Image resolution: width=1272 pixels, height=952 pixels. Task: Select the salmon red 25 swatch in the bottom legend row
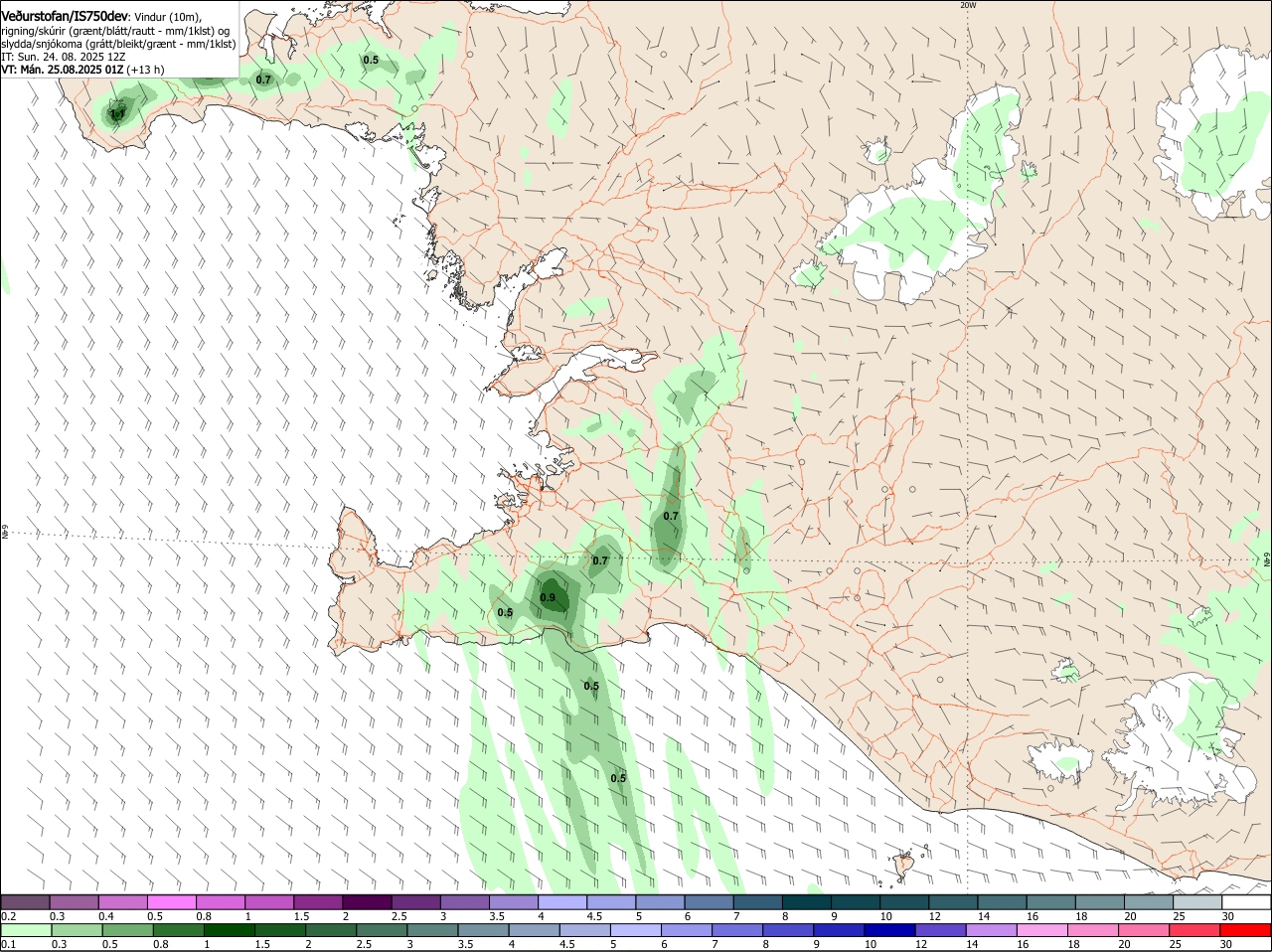pyautogui.click(x=1195, y=930)
